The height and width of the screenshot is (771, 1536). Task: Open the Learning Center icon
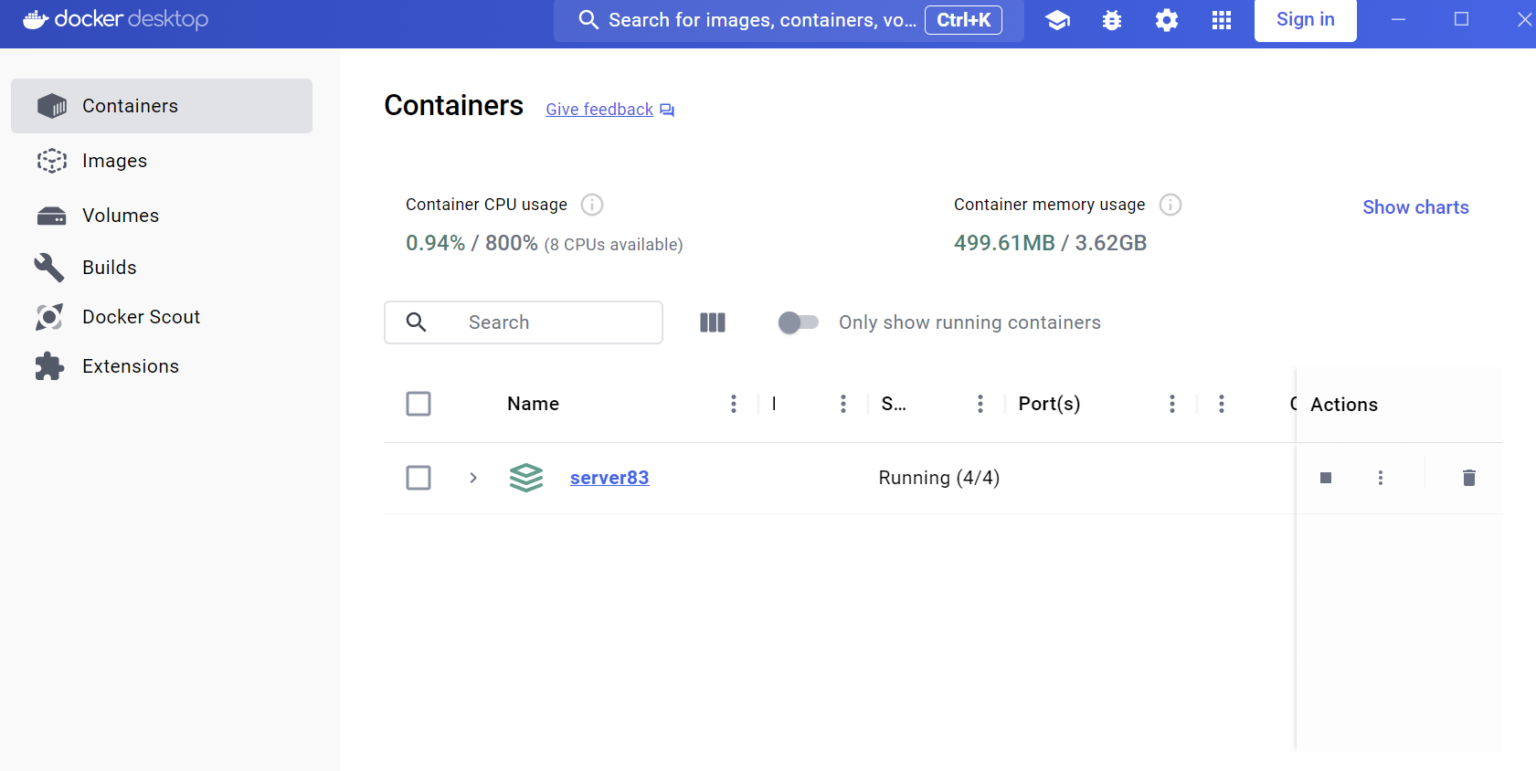coord(1057,19)
